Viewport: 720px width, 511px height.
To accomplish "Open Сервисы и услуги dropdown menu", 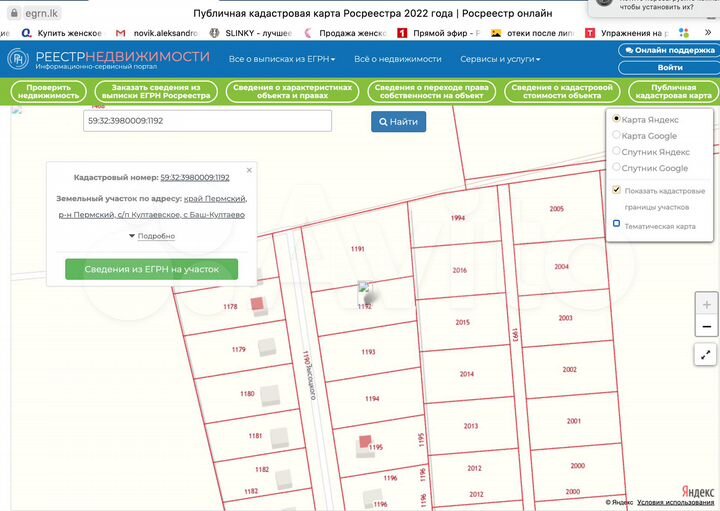I will (500, 60).
